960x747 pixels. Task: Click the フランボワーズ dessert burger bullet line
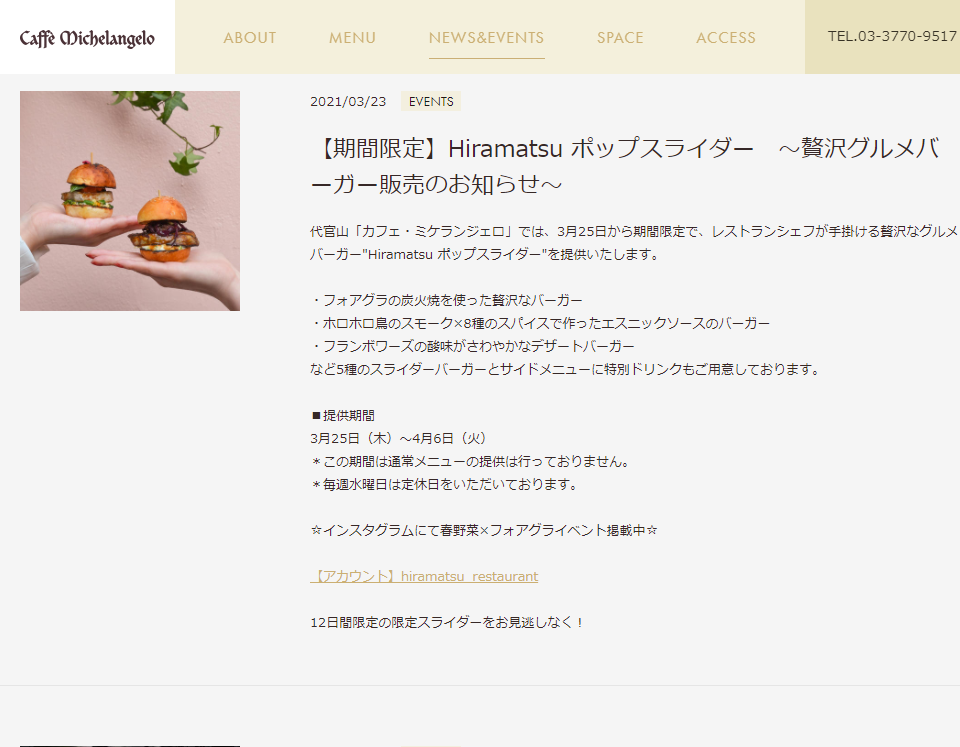[473, 347]
